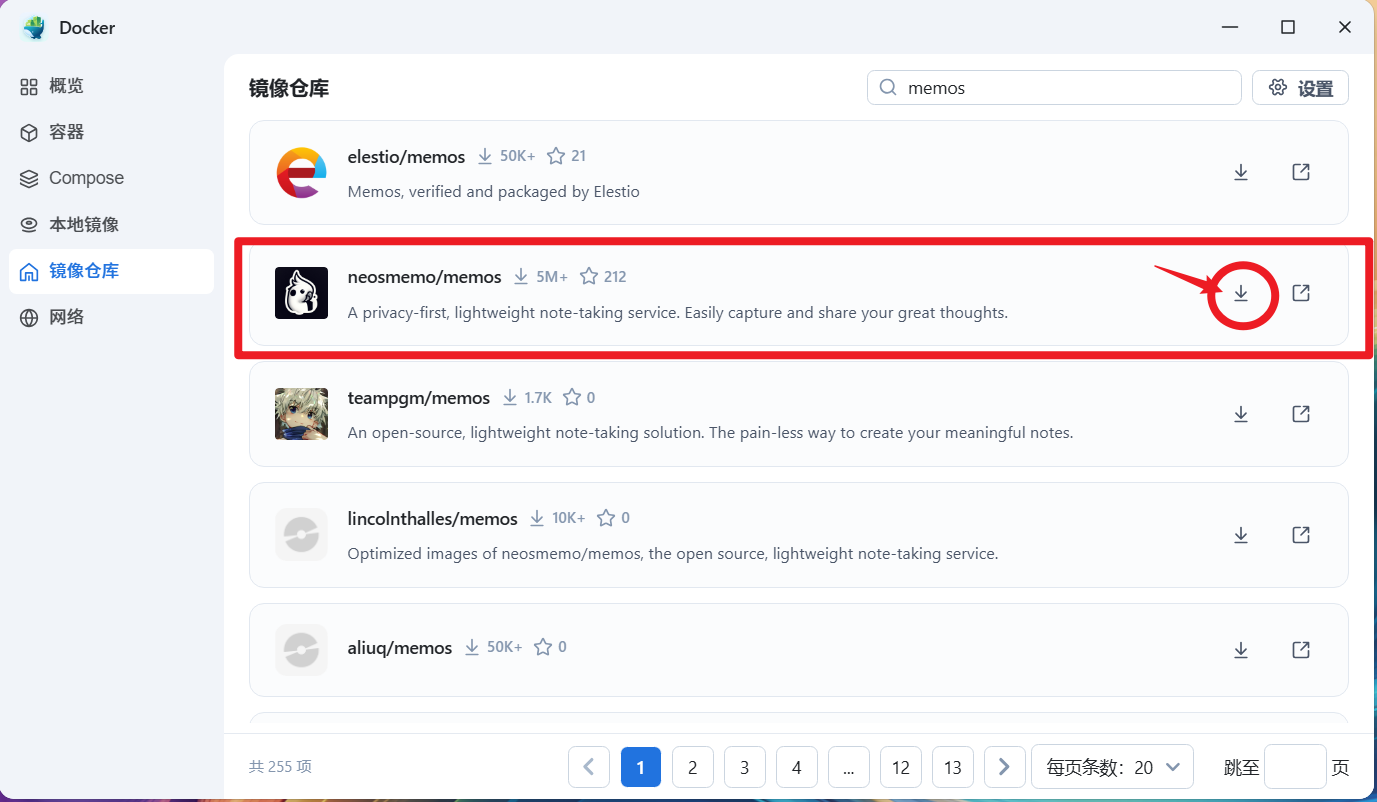Download the teampgm/memos image
Image resolution: width=1377 pixels, height=802 pixels.
[1241, 414]
